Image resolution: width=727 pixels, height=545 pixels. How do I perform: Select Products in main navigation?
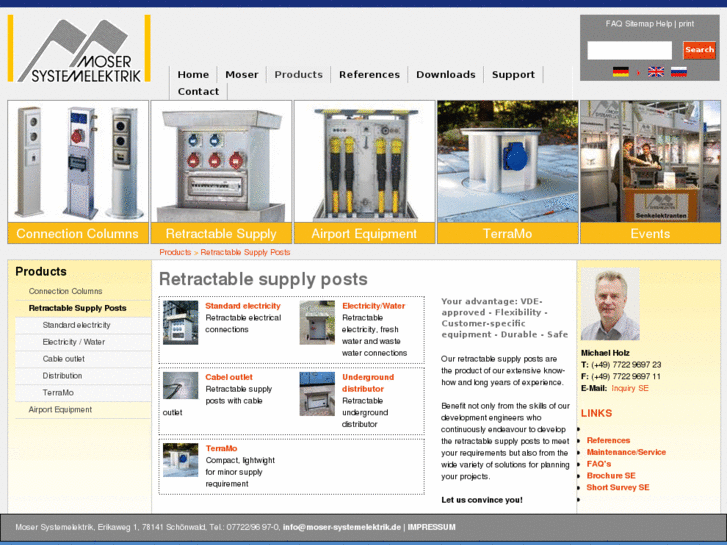[x=299, y=75]
